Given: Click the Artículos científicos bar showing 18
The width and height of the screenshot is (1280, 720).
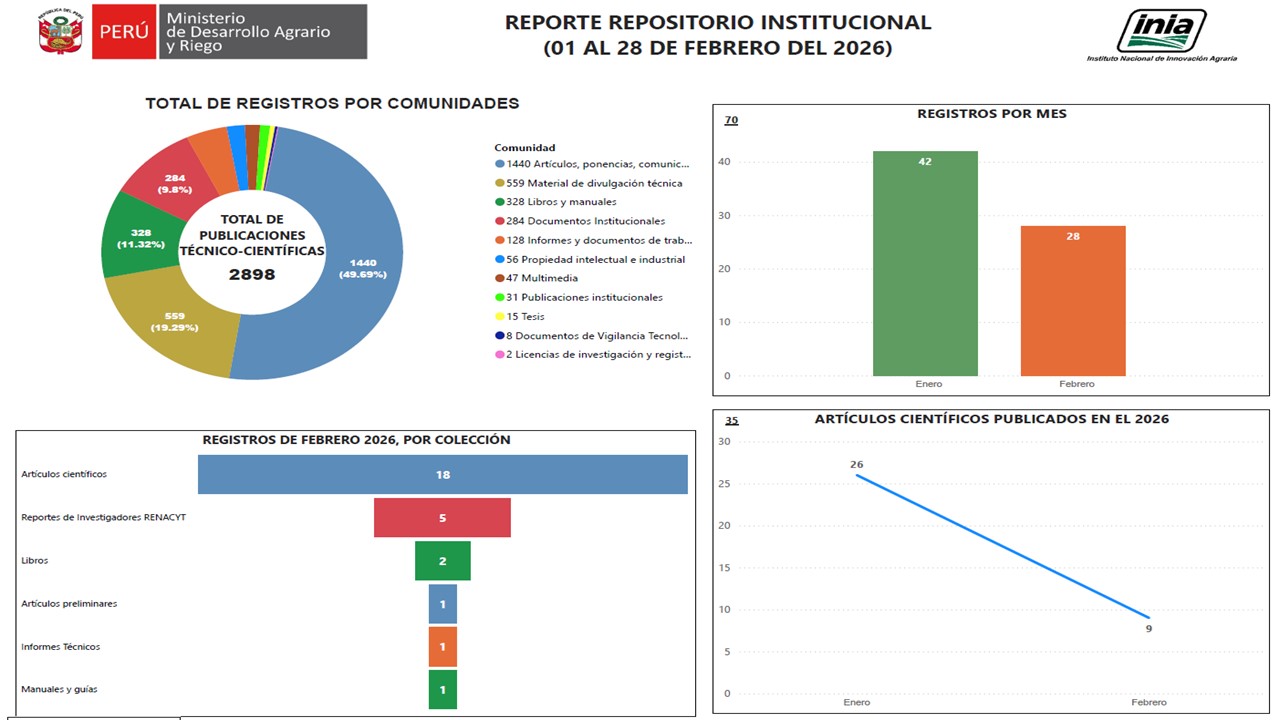Looking at the screenshot, I should coord(443,475).
